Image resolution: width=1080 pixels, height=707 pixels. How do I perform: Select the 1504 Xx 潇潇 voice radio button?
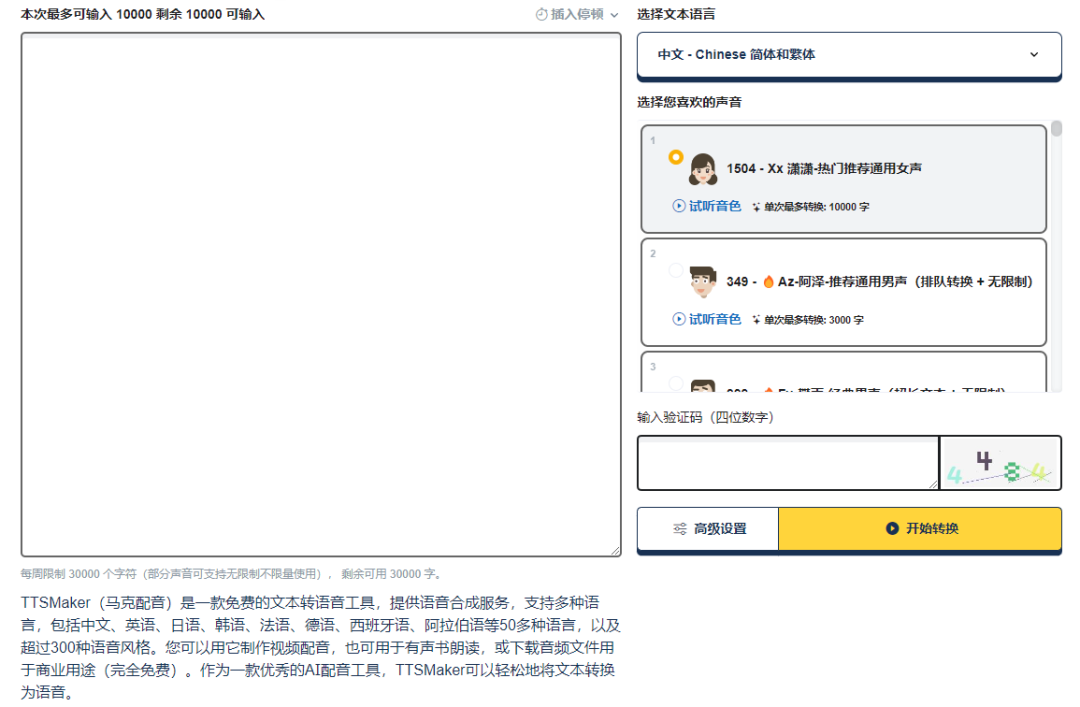[x=676, y=157]
